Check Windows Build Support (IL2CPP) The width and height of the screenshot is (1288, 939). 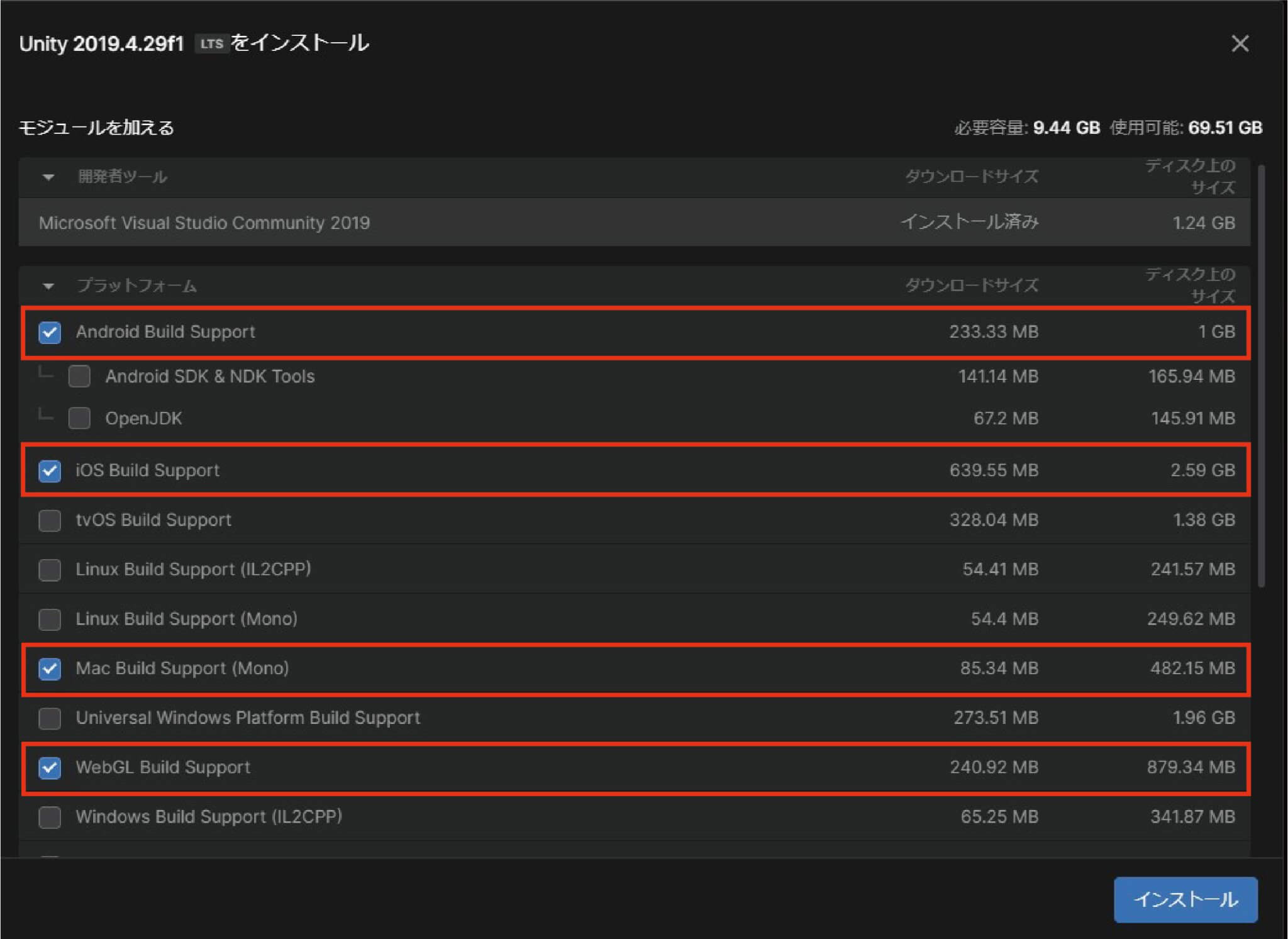coord(50,816)
